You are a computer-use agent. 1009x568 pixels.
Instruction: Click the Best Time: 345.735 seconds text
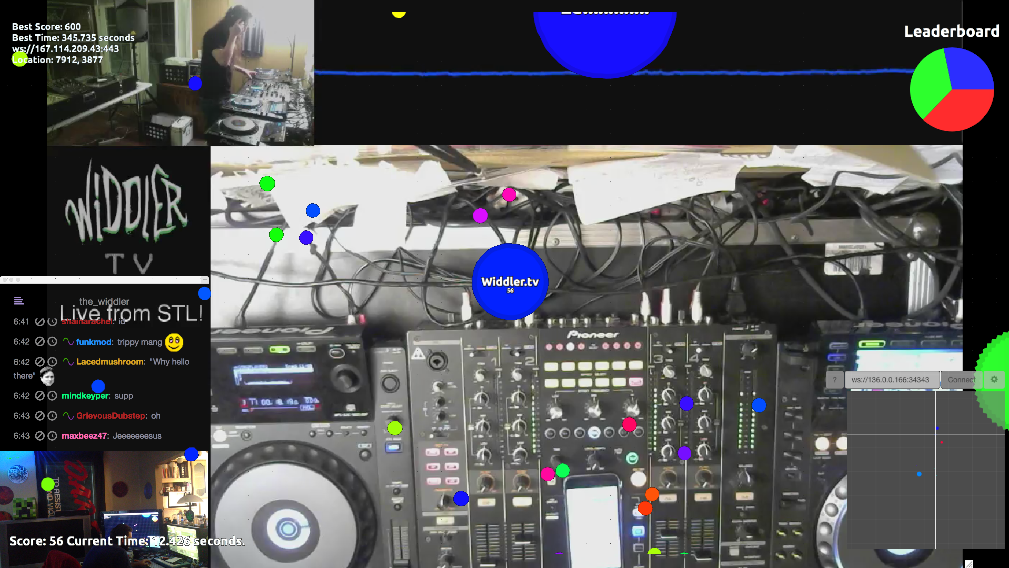[x=73, y=38]
